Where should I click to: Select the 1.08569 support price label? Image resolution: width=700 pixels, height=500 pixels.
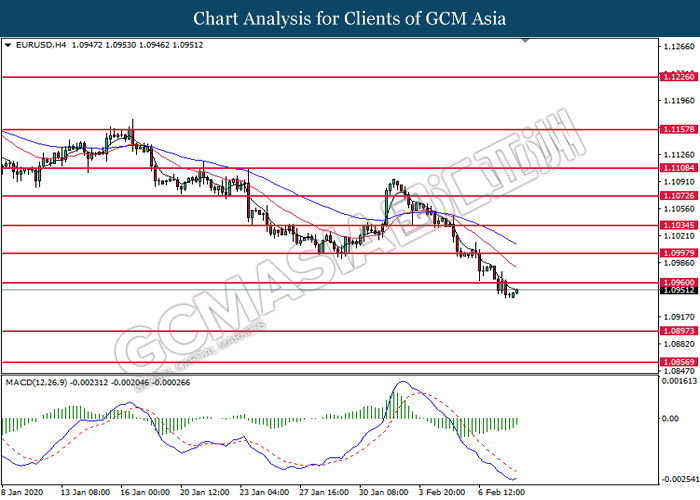pos(678,362)
